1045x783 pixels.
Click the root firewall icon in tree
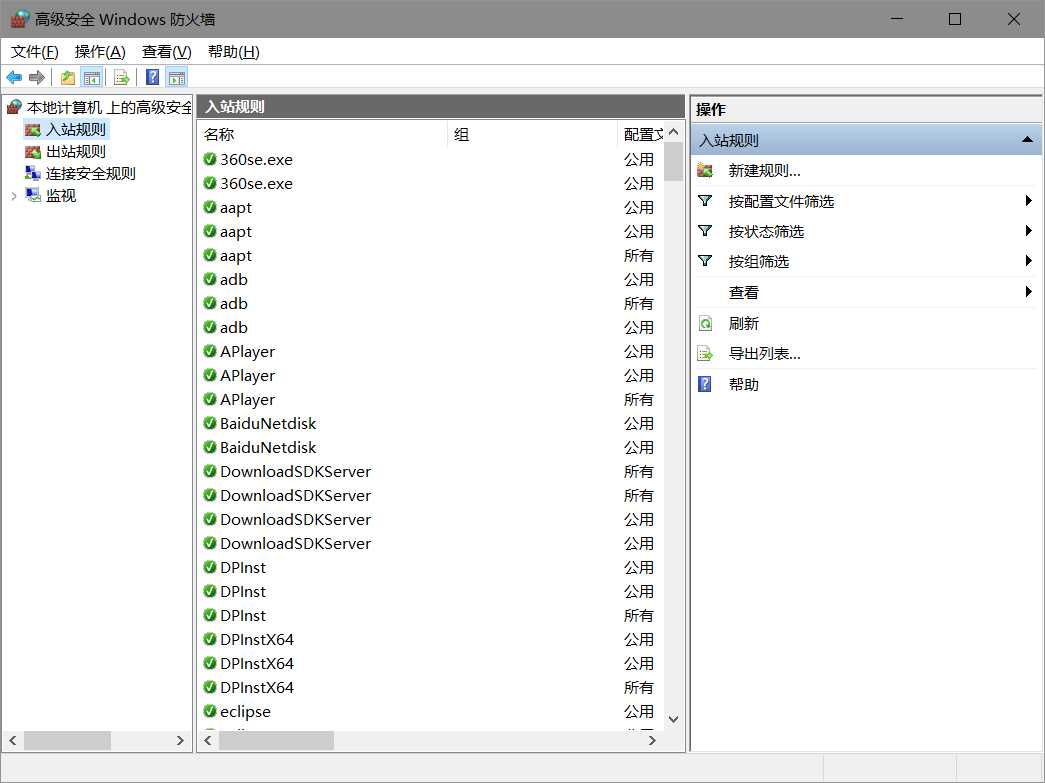14,107
